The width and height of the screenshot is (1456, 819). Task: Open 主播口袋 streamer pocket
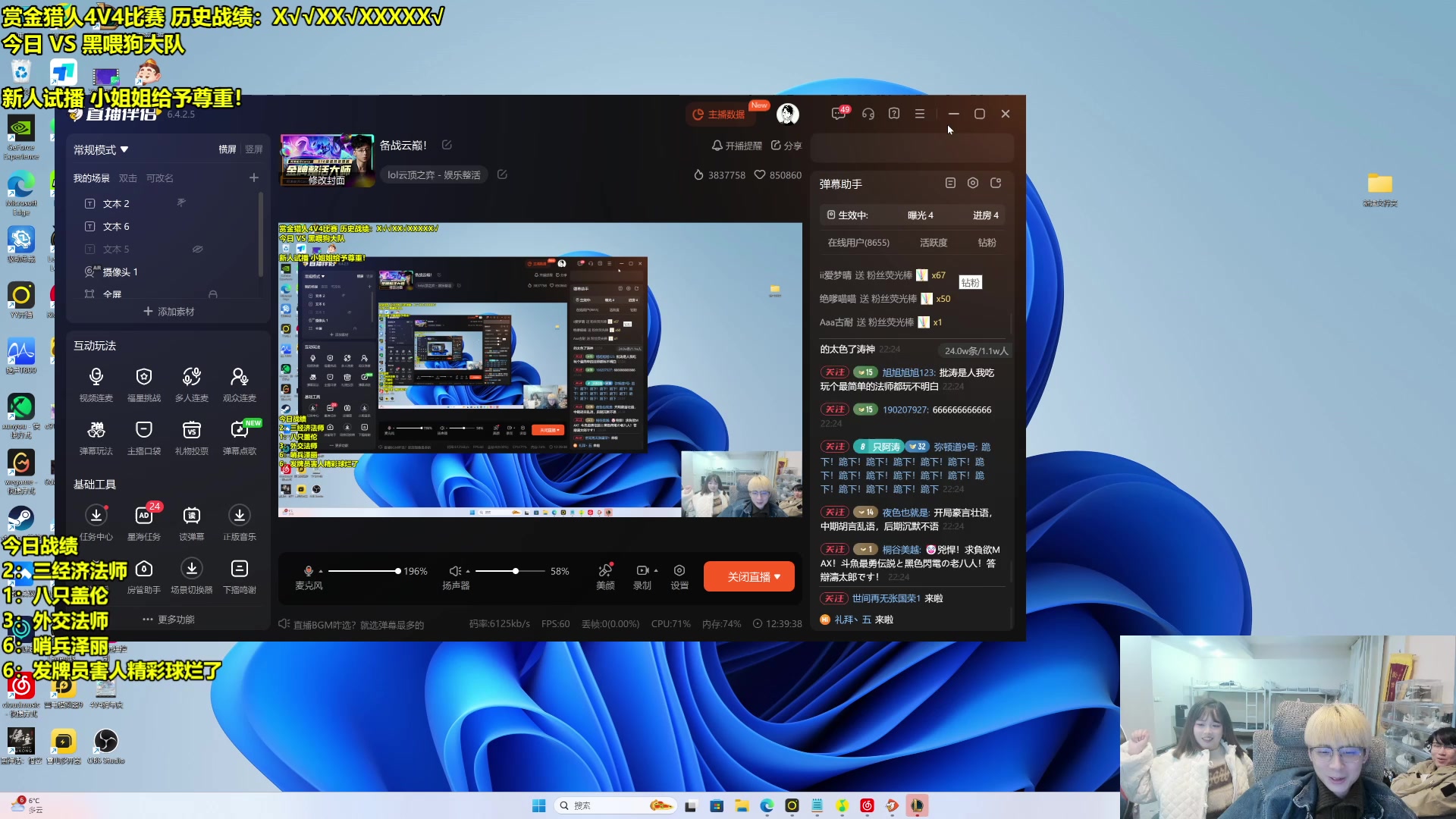(x=143, y=438)
